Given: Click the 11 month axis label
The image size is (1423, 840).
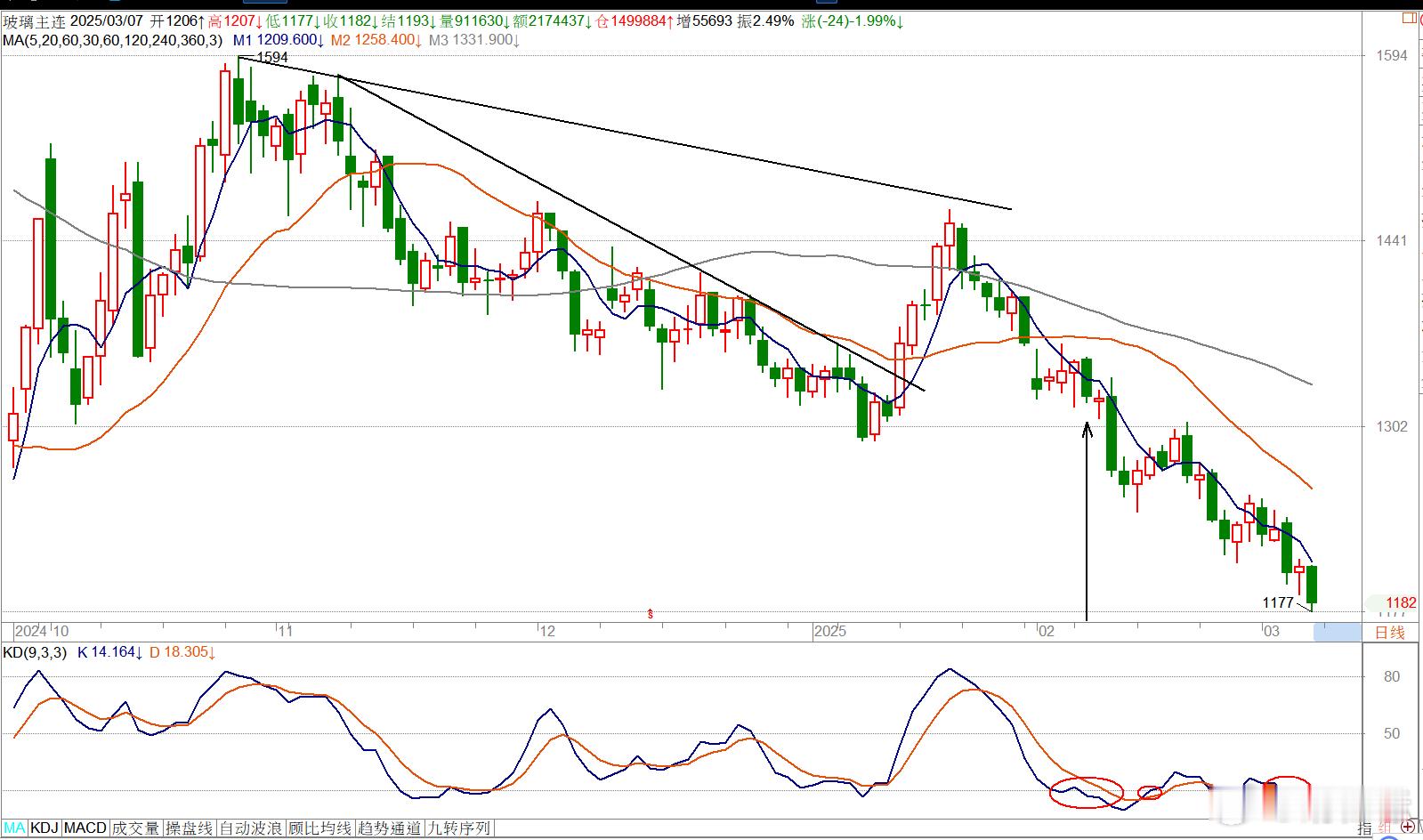Looking at the screenshot, I should pos(285,632).
